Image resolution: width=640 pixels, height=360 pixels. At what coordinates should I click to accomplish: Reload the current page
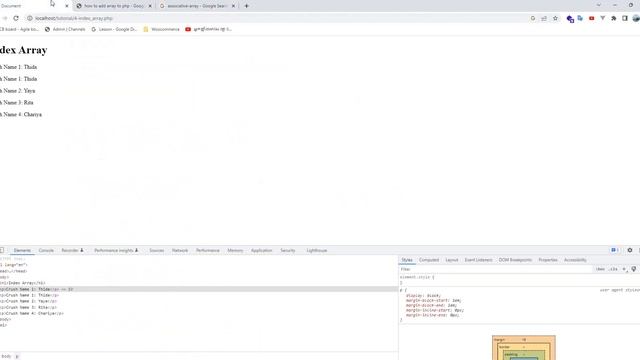[16, 18]
